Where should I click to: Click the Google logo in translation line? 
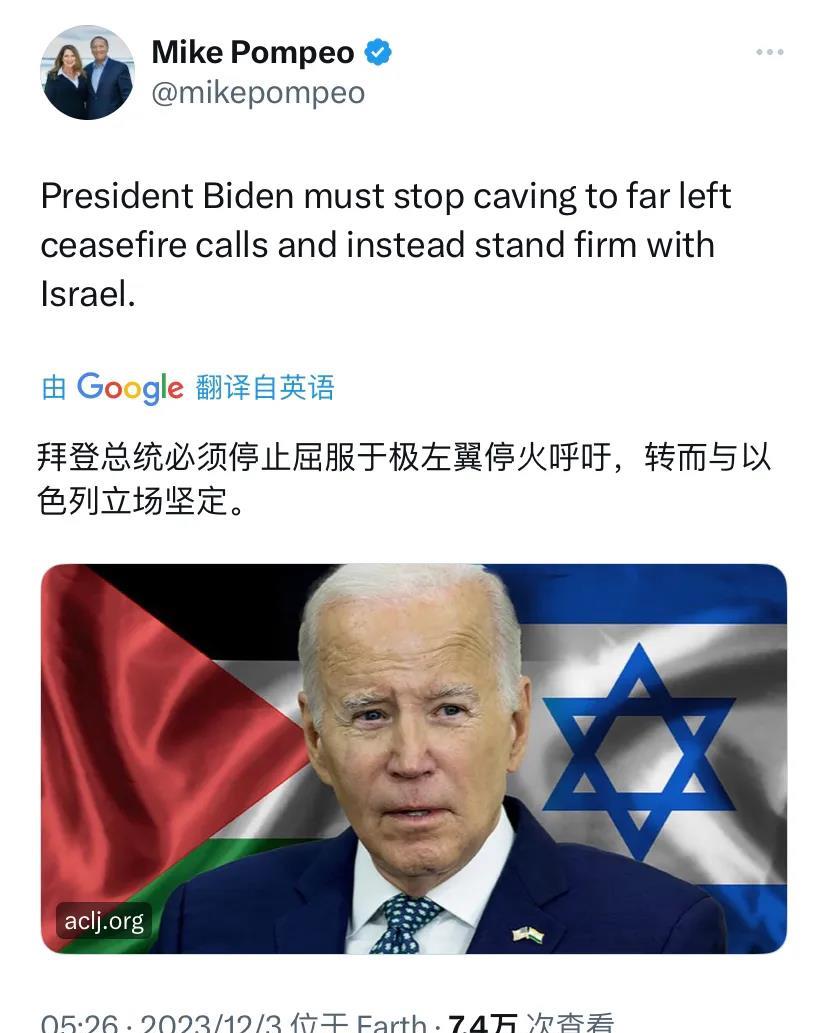(130, 387)
